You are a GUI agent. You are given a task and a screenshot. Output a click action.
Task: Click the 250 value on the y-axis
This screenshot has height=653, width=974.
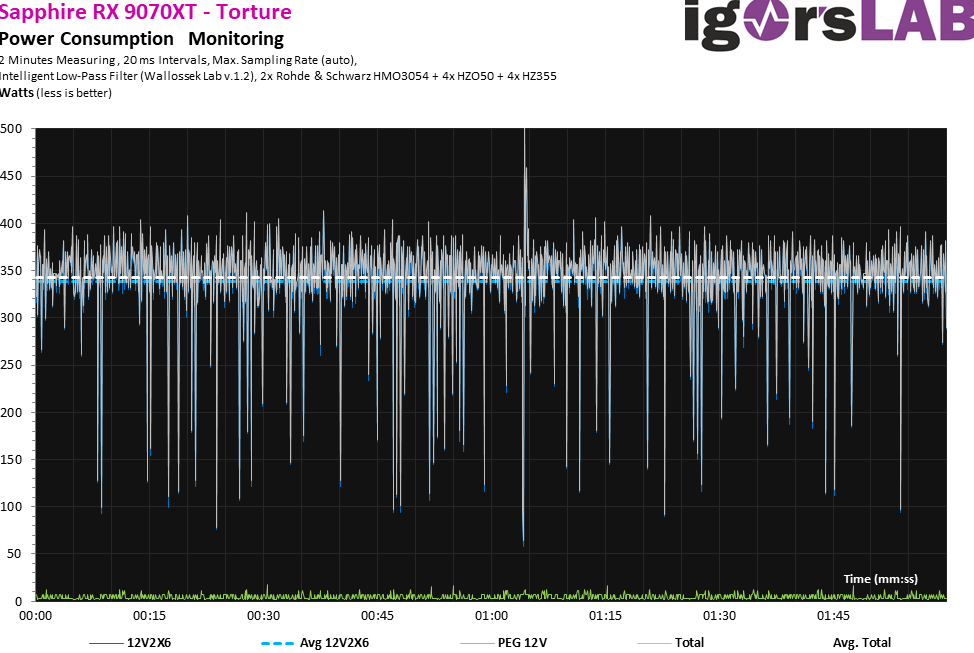(11, 365)
